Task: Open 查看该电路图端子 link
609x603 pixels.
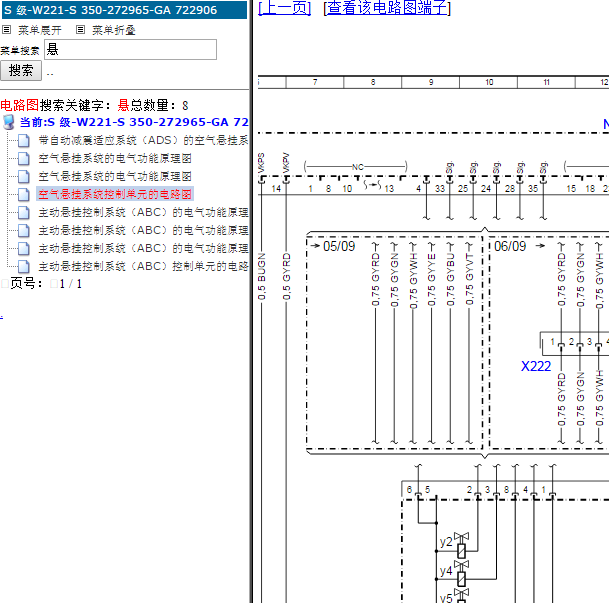Action: coord(387,7)
